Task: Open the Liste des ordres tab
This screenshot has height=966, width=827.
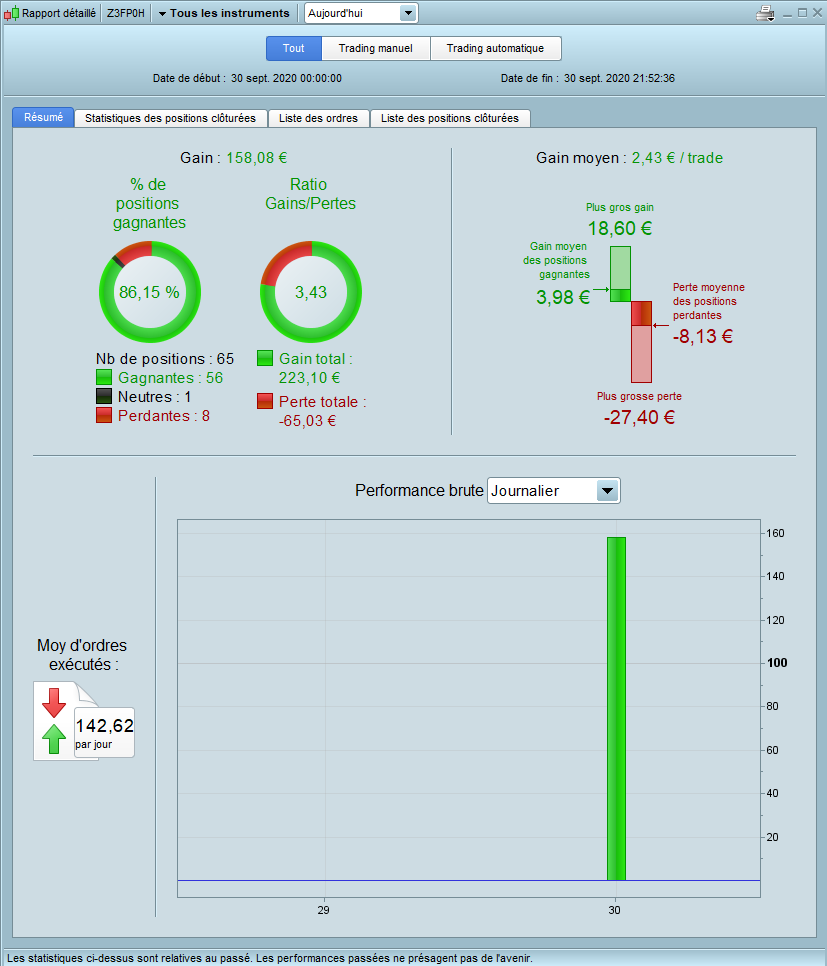Action: (319, 118)
